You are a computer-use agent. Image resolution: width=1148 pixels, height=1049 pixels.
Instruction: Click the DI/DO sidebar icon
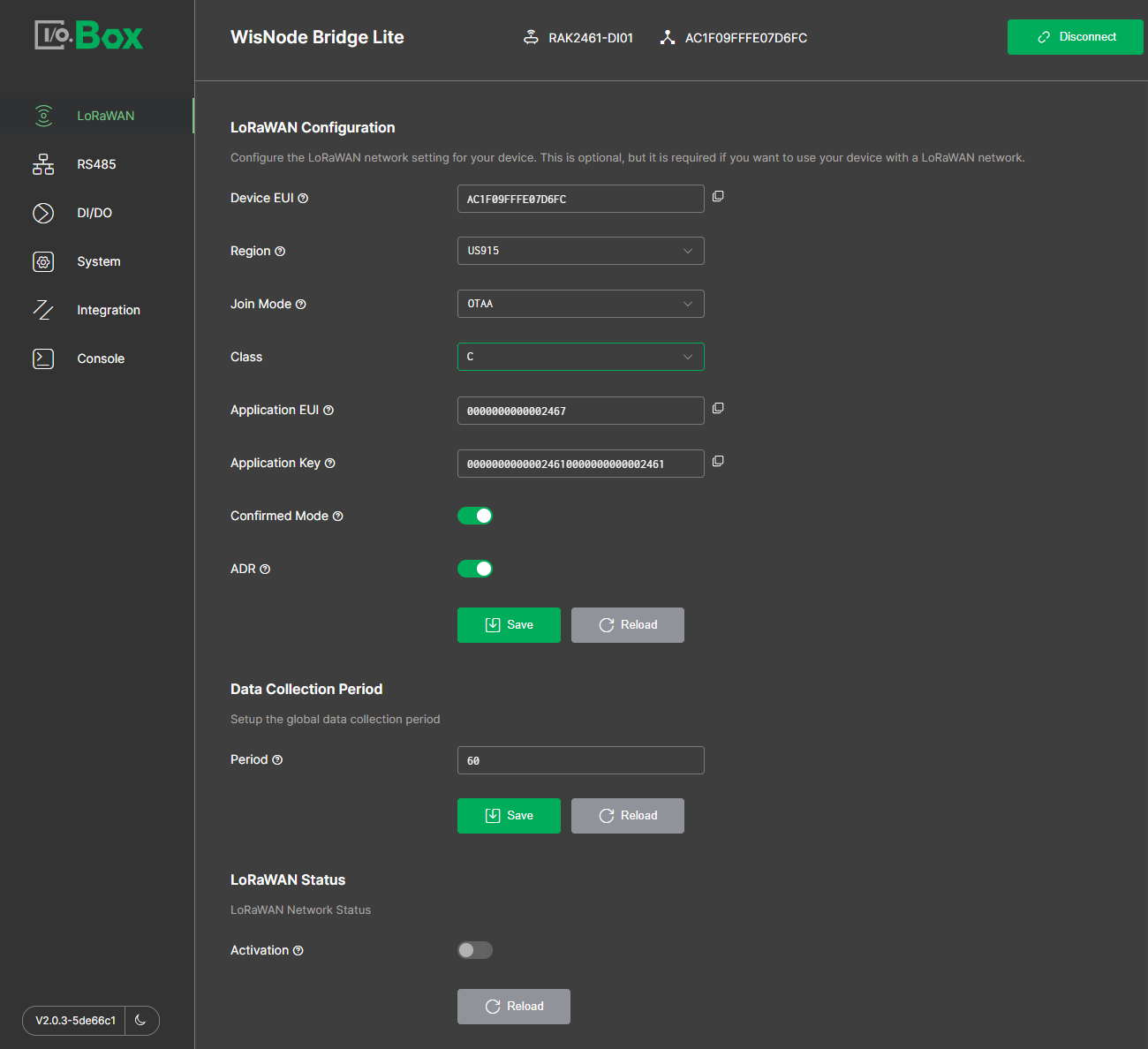point(43,213)
